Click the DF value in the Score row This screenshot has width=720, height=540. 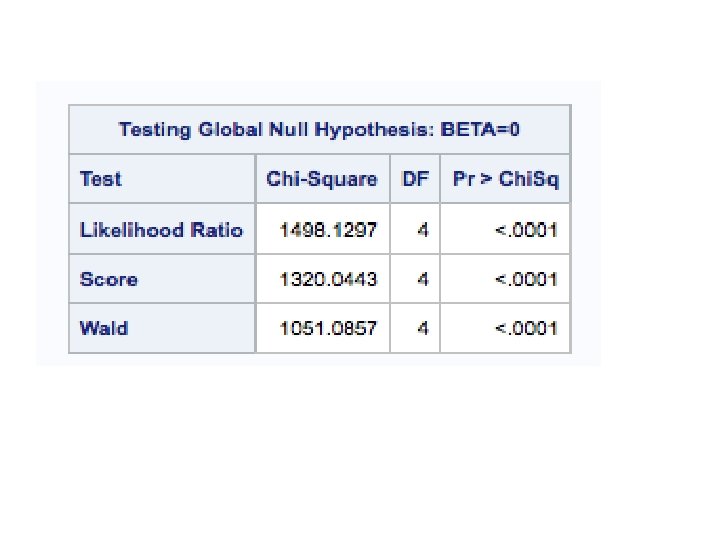click(x=424, y=279)
